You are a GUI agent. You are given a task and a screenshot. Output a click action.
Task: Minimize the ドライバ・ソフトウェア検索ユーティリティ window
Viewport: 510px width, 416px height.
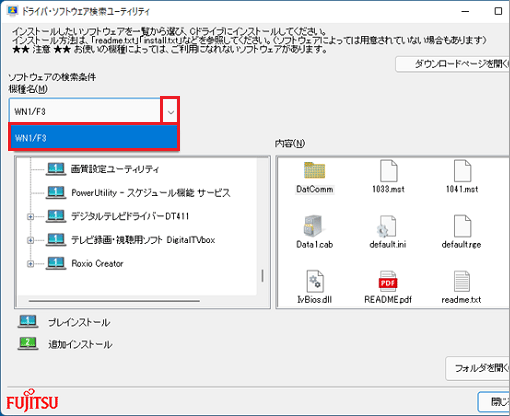tap(465, 11)
